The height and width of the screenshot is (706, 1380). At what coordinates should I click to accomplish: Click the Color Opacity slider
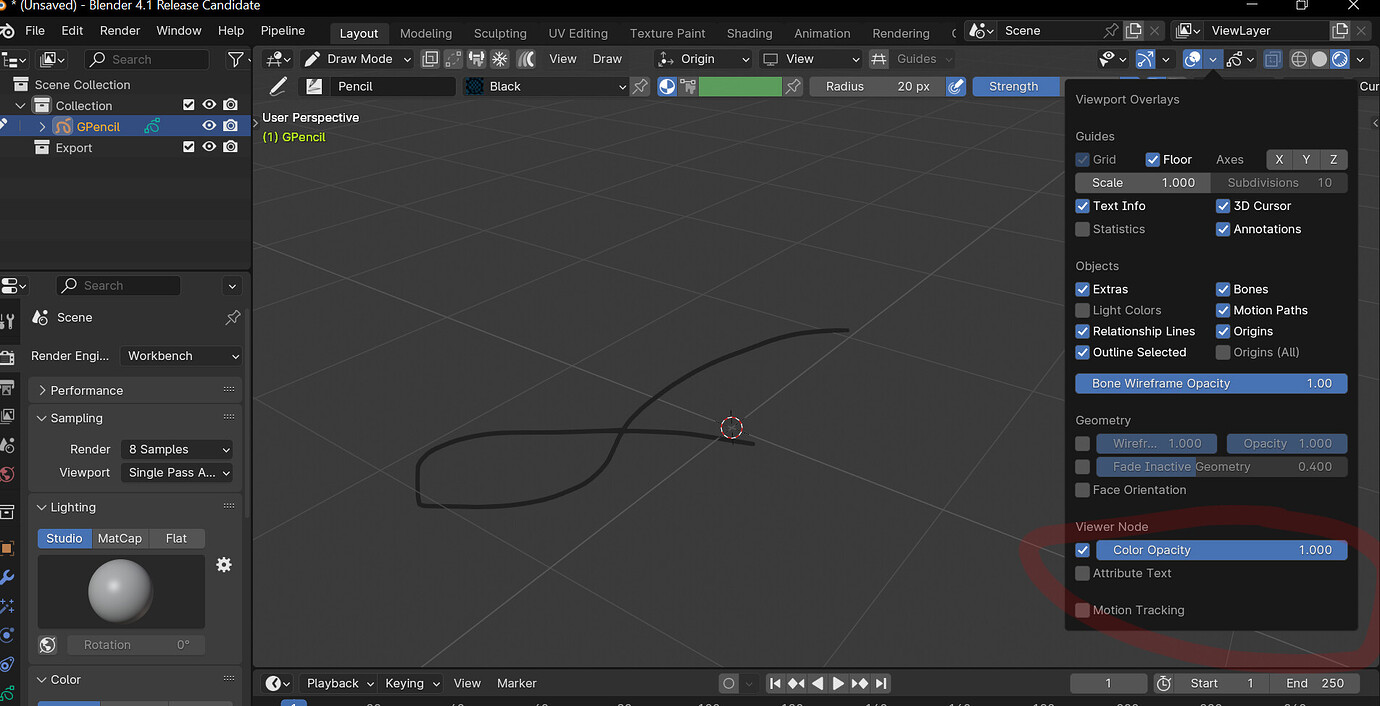[x=1222, y=550]
